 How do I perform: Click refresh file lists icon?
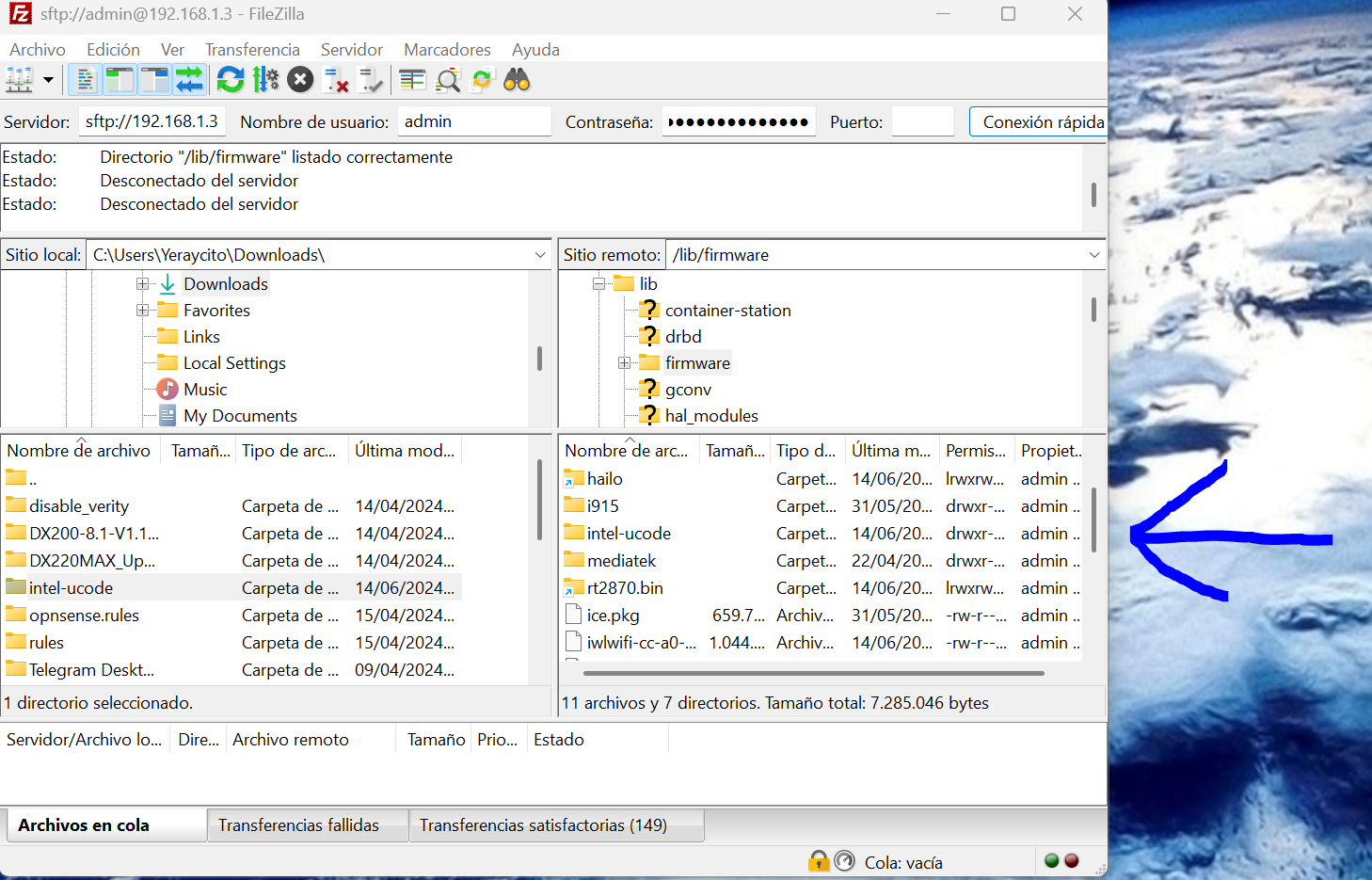coord(231,81)
